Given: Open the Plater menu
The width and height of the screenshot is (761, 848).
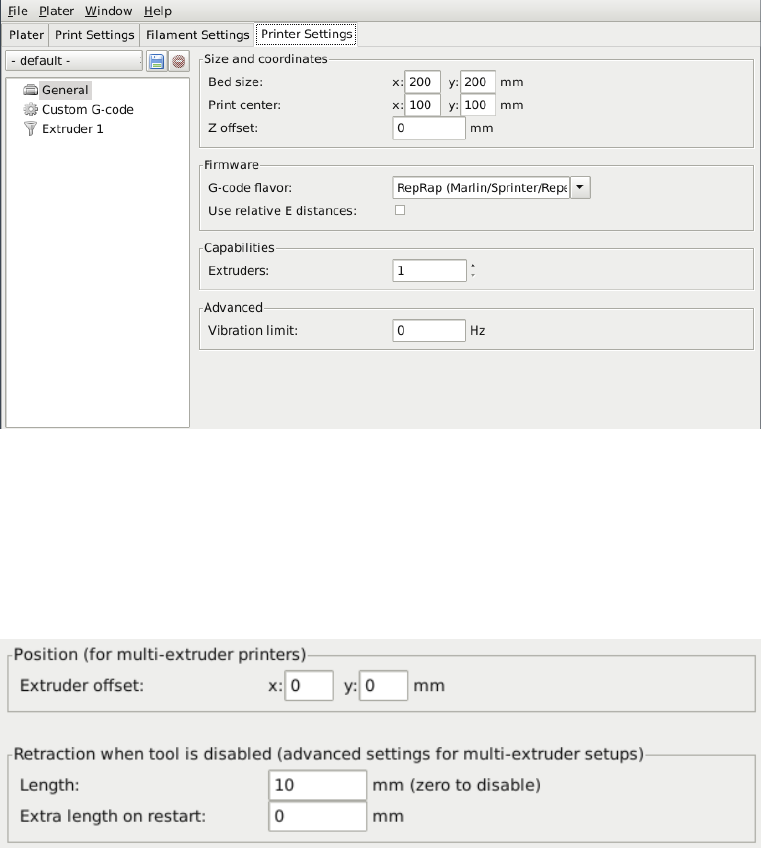Looking at the screenshot, I should pos(56,11).
